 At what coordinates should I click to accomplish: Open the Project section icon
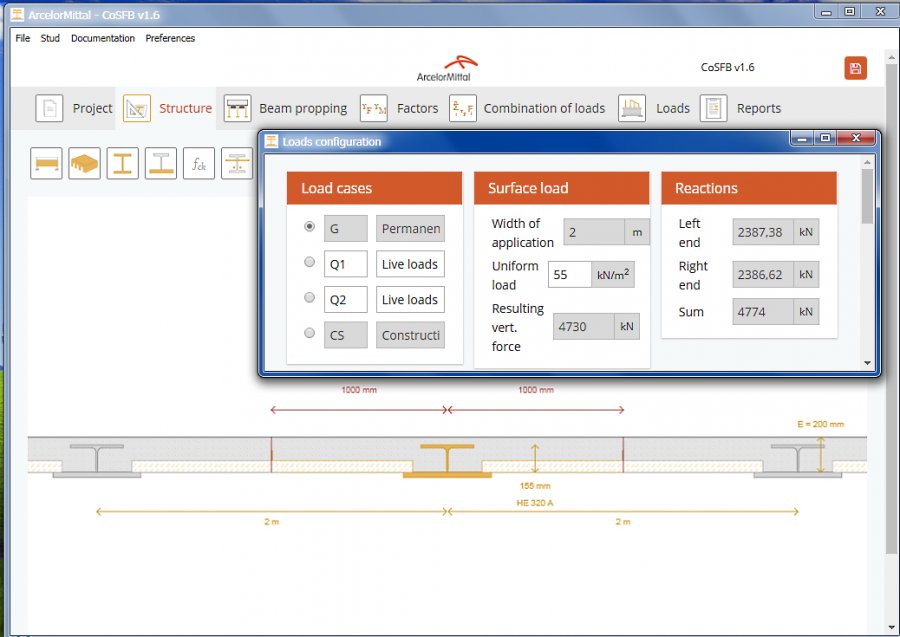tap(49, 108)
